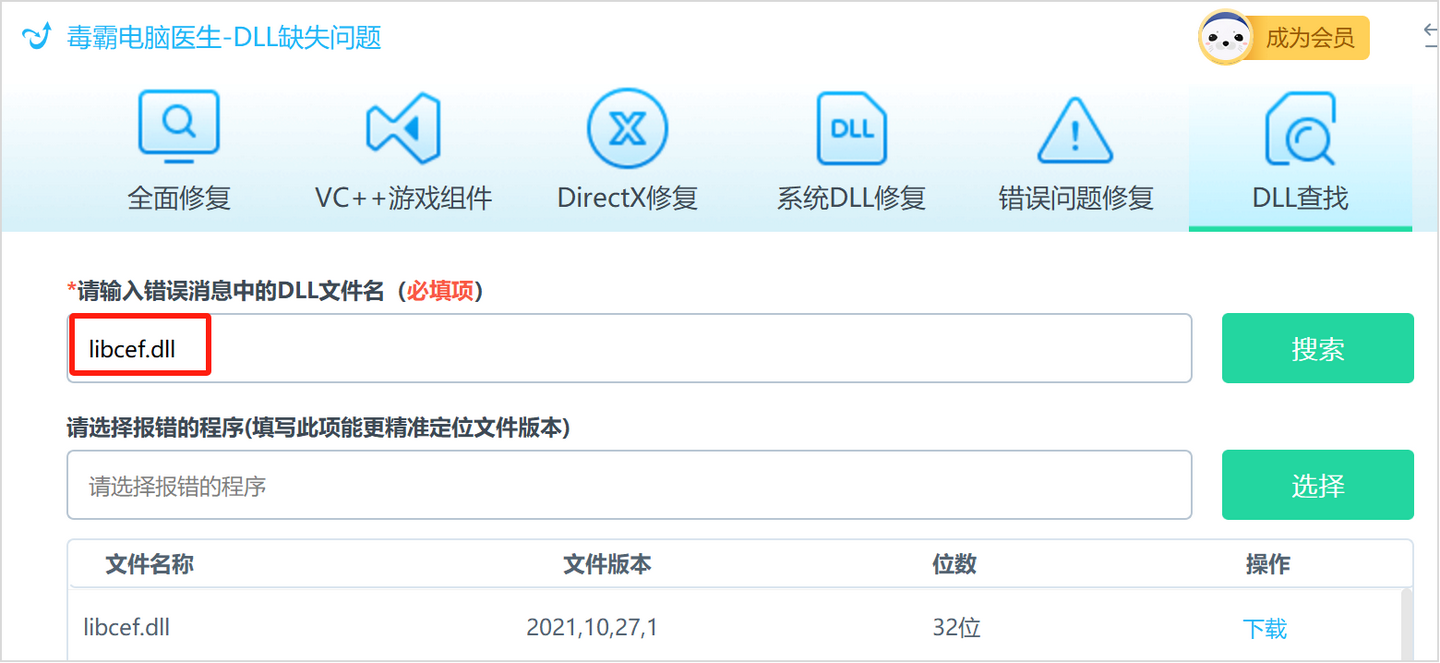Click the 选择 button to pick a program
The height and width of the screenshot is (663, 1440).
(x=1317, y=485)
